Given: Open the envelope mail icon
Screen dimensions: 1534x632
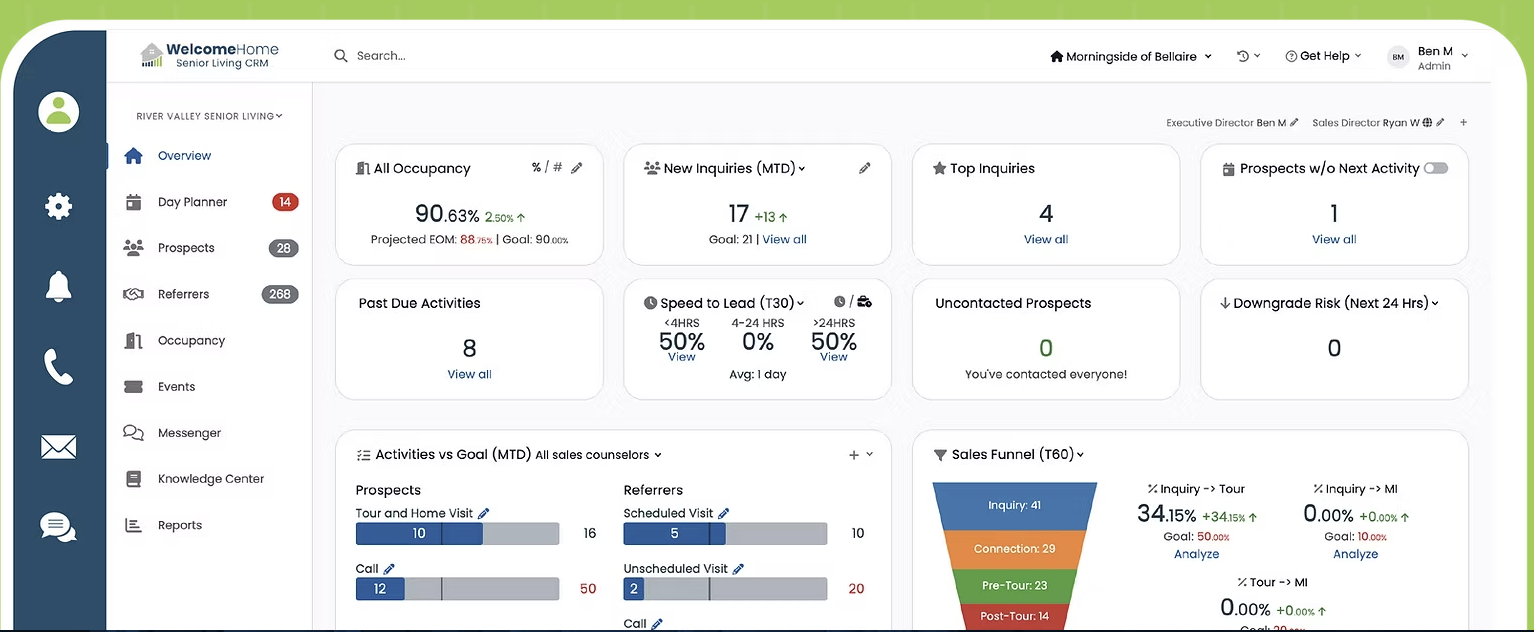Looking at the screenshot, I should 58,447.
